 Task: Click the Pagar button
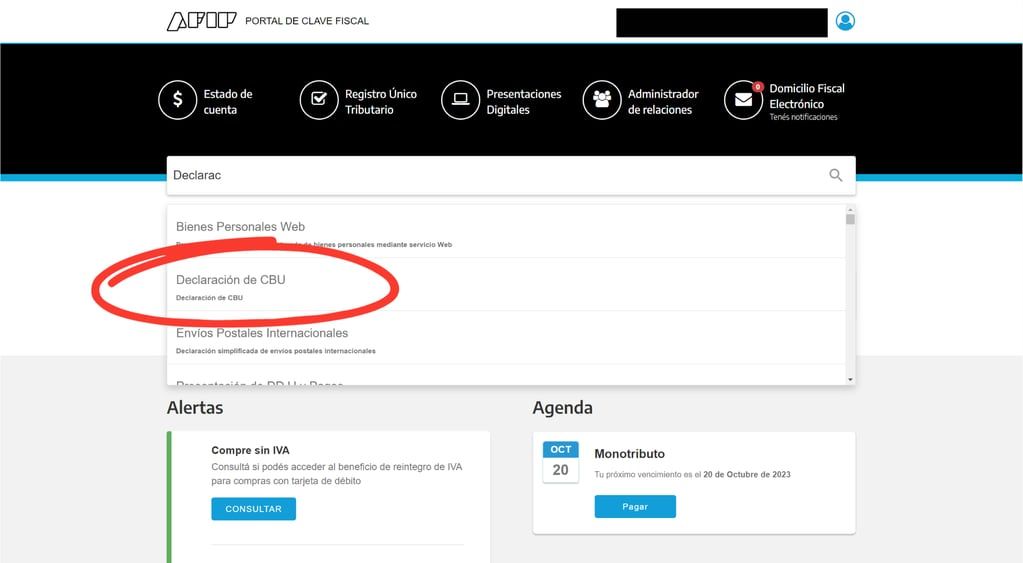[x=635, y=506]
